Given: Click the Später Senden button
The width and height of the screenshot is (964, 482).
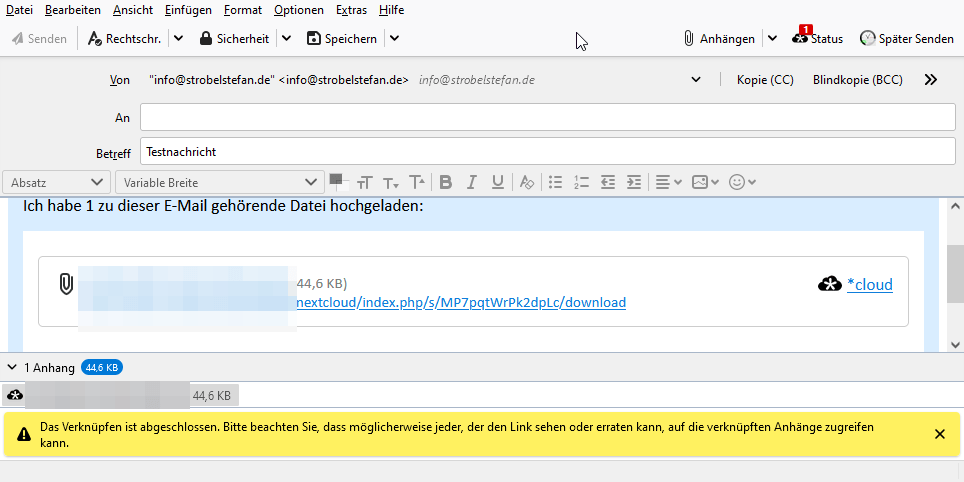Looking at the screenshot, I should 907,39.
